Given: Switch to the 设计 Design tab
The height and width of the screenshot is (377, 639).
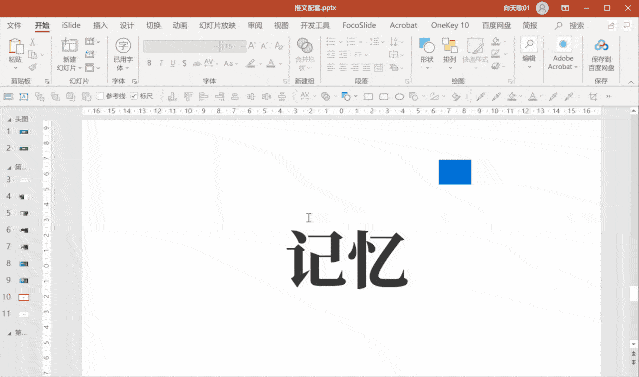Looking at the screenshot, I should (x=127, y=25).
